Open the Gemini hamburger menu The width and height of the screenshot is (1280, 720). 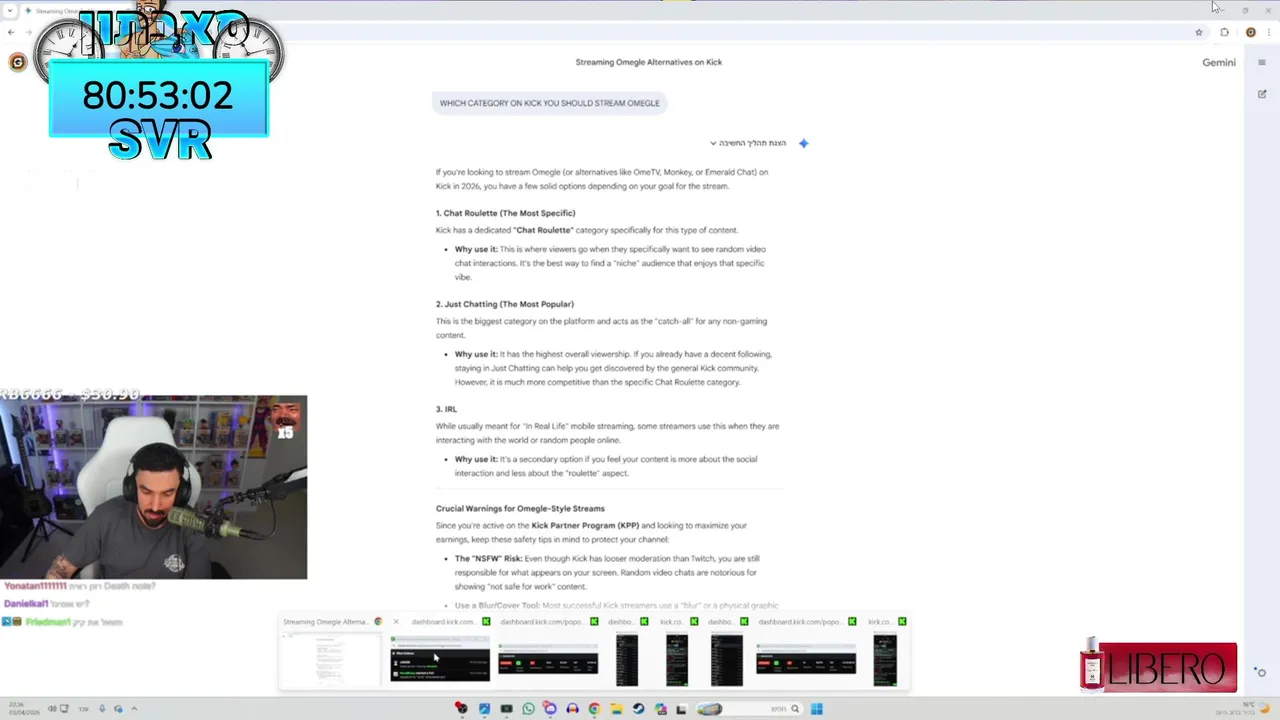(1262, 62)
